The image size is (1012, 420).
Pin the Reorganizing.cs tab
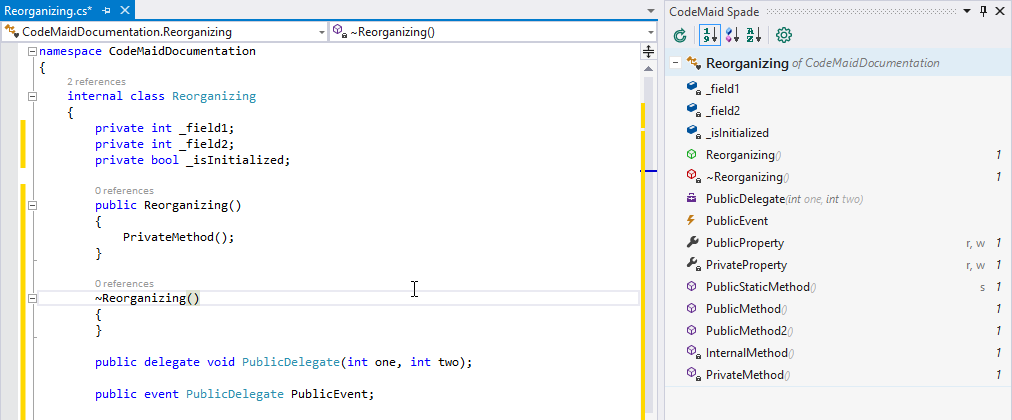107,10
